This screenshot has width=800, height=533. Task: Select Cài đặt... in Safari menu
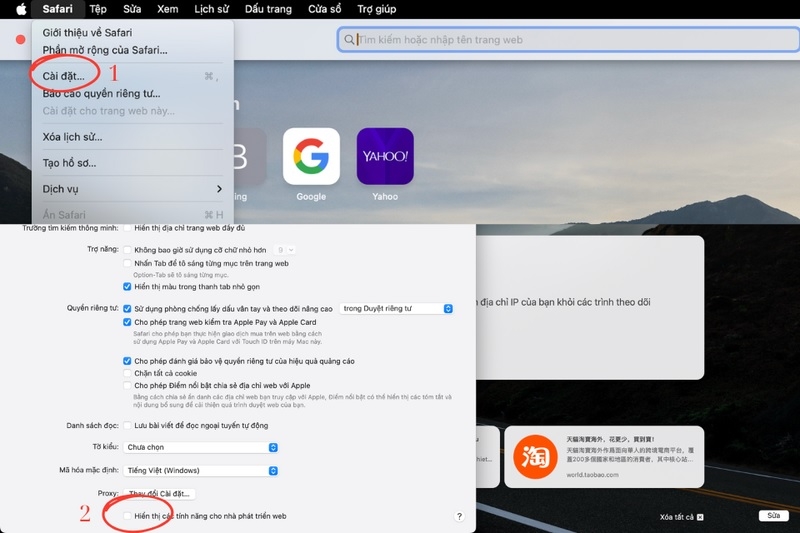pos(64,76)
